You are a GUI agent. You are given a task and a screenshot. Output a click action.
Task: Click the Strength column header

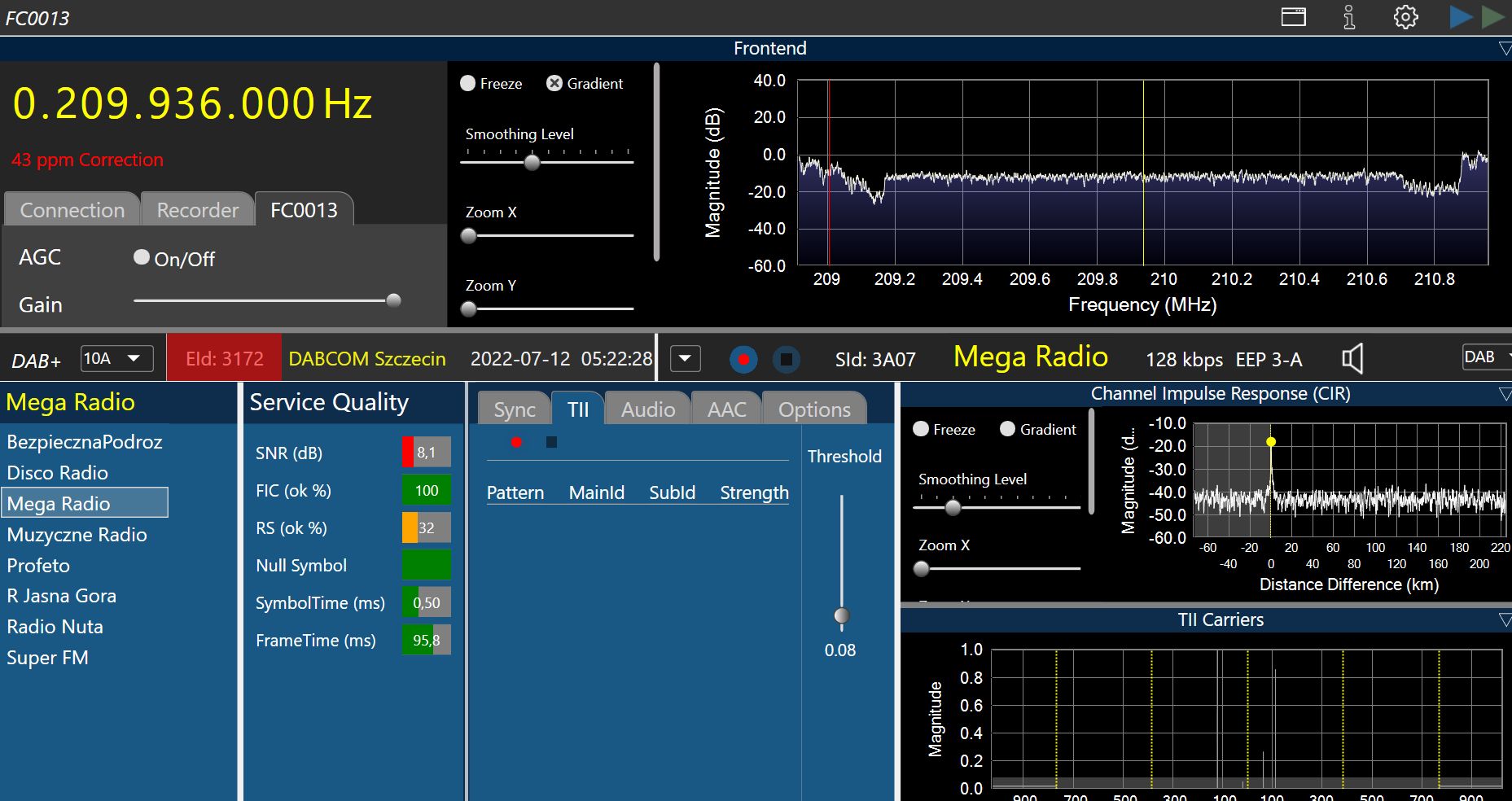click(x=754, y=492)
